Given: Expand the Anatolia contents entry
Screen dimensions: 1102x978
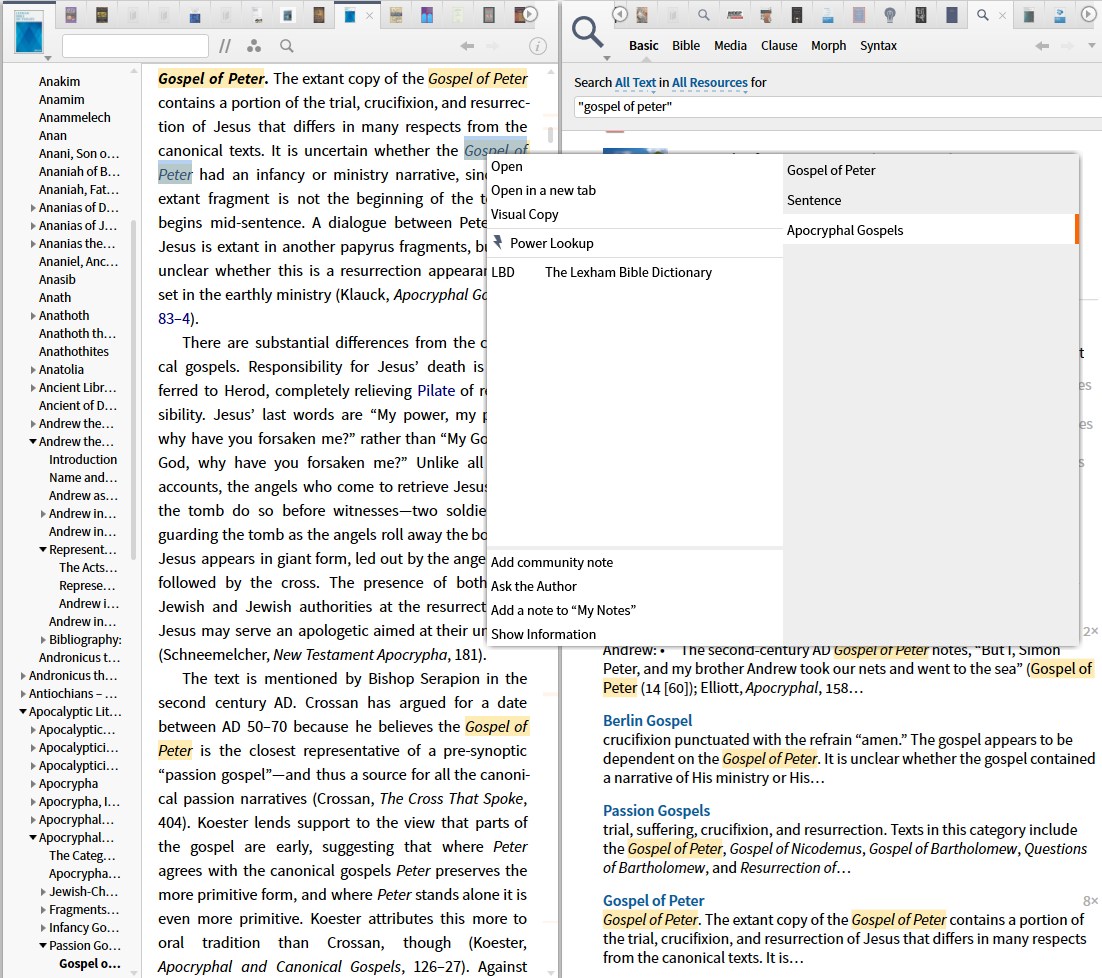Looking at the screenshot, I should (x=33, y=370).
